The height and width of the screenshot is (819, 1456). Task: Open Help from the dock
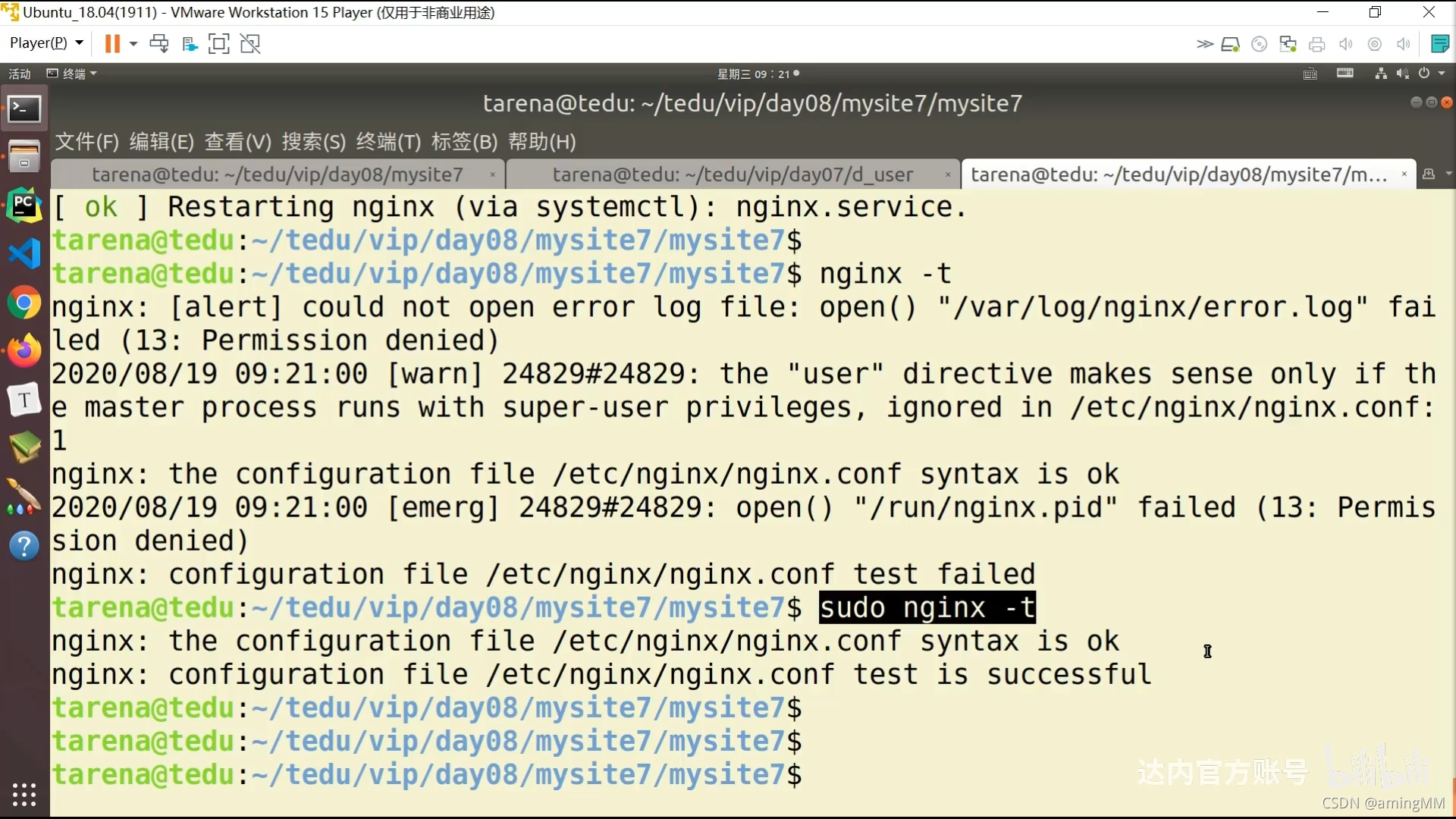[24, 546]
